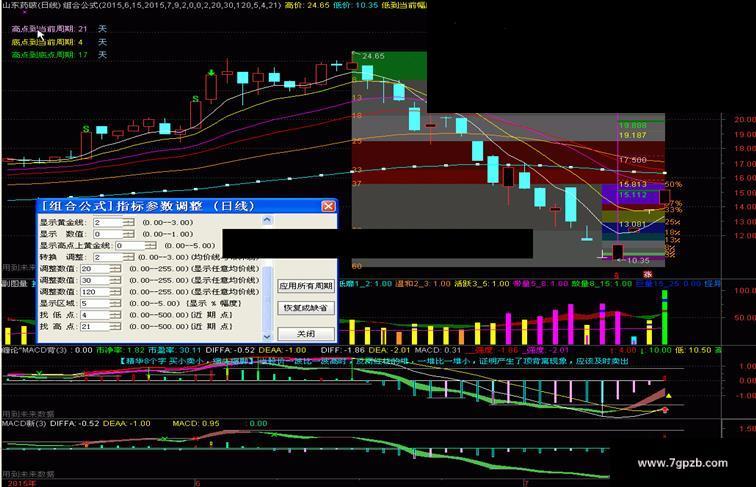The height and width of the screenshot is (487, 756).
Task: Click the month 7 timeline marker
Action: pos(526,483)
